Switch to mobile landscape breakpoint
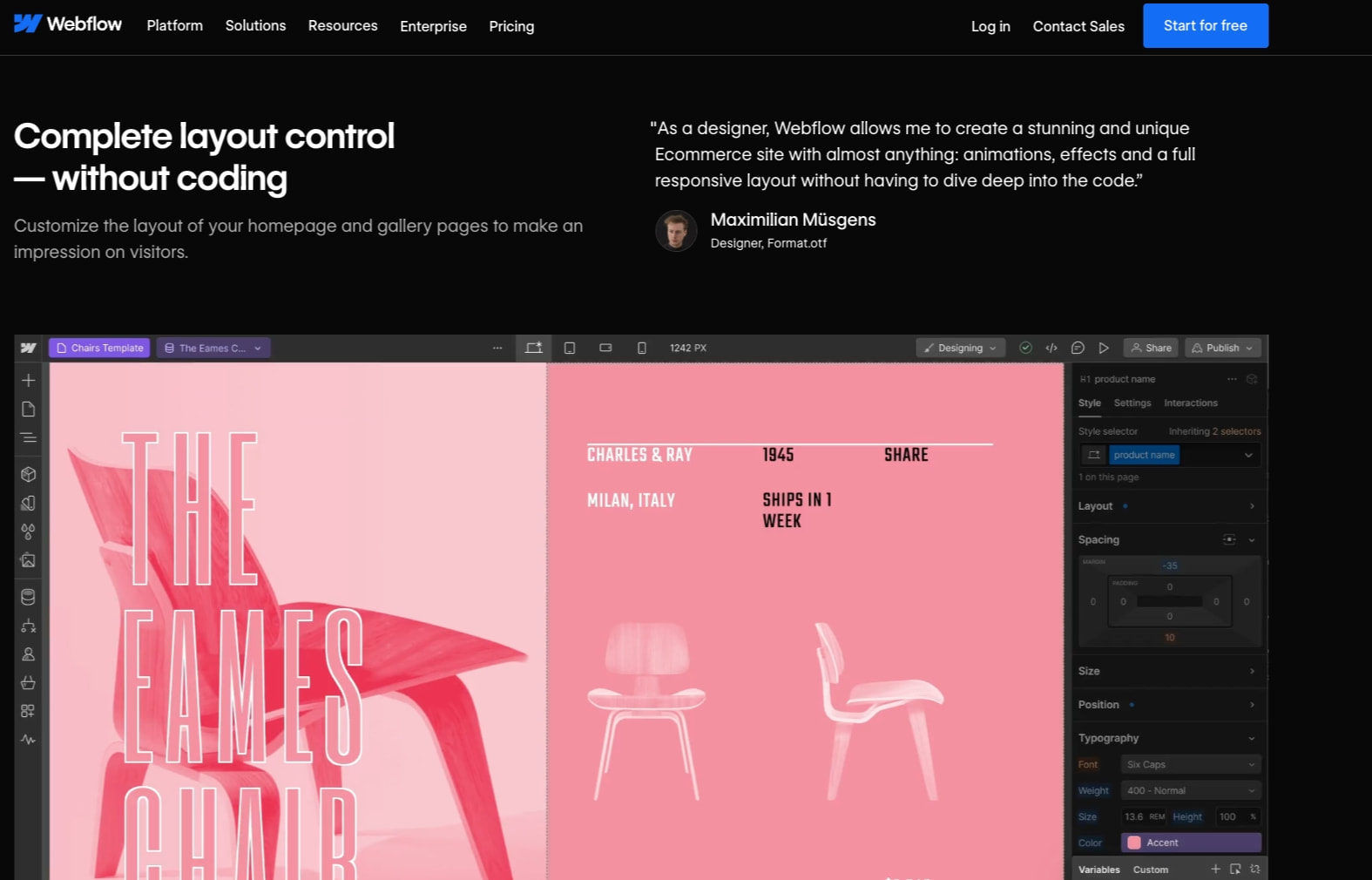This screenshot has height=880, width=1372. 605,348
